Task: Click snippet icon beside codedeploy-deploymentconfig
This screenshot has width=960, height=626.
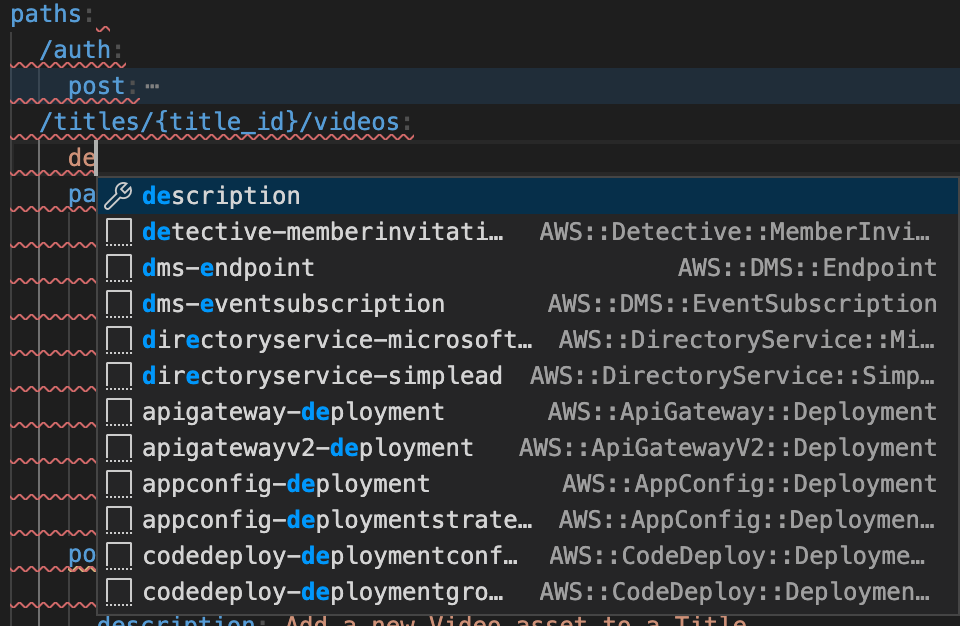Action: coord(119,556)
